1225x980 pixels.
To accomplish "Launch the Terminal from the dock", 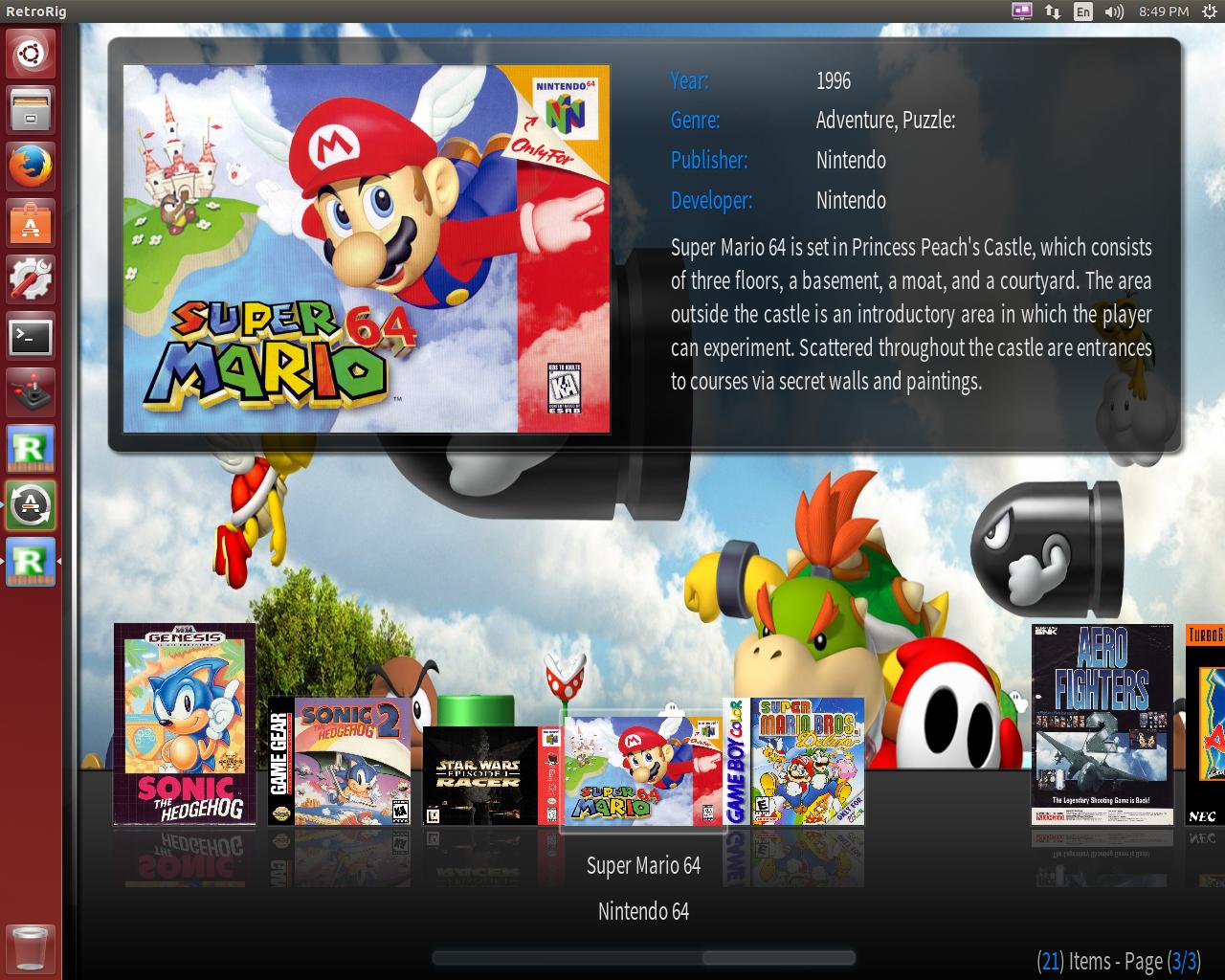I will pos(31,336).
